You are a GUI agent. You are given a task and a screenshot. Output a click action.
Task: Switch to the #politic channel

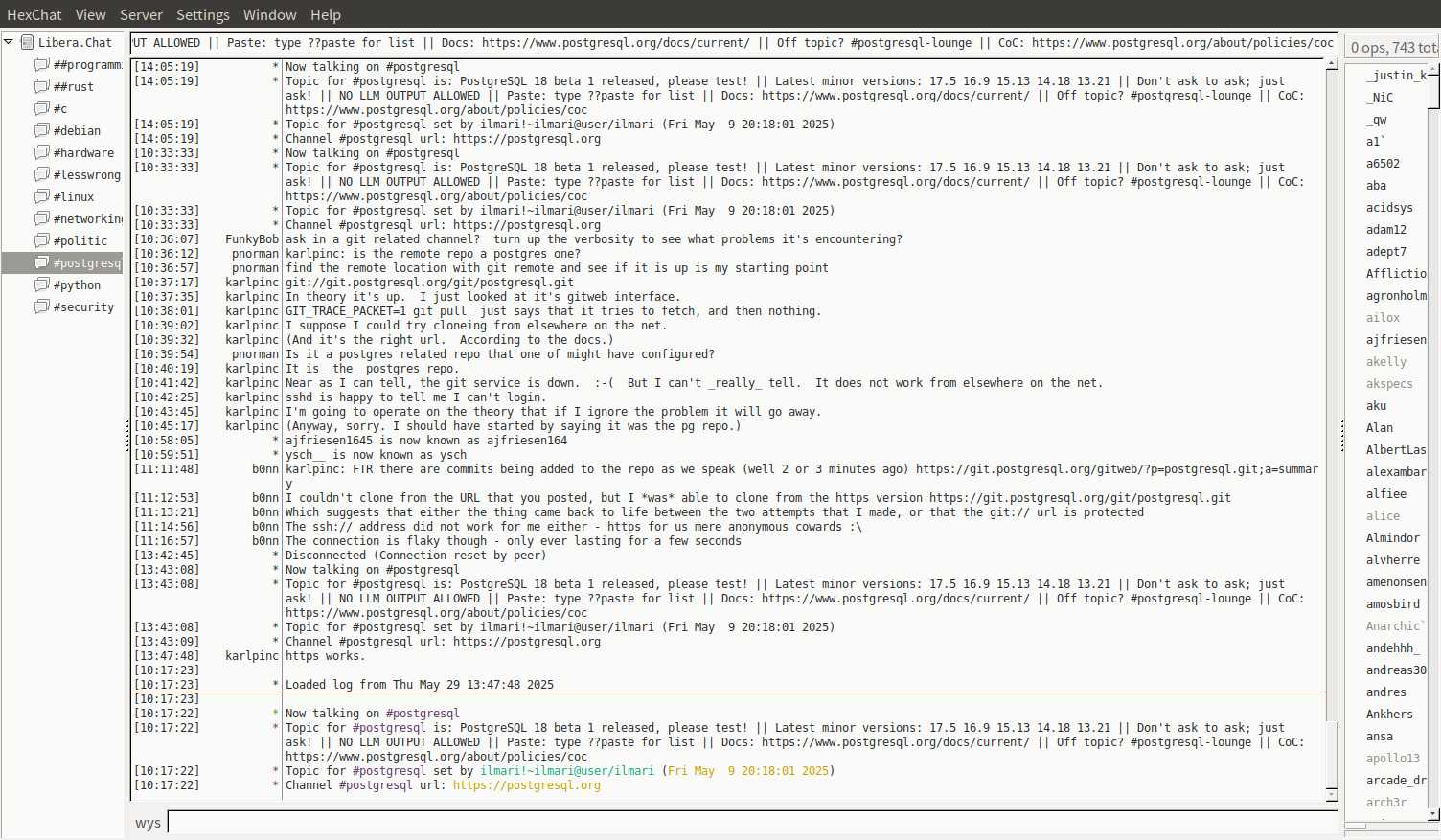coord(80,240)
